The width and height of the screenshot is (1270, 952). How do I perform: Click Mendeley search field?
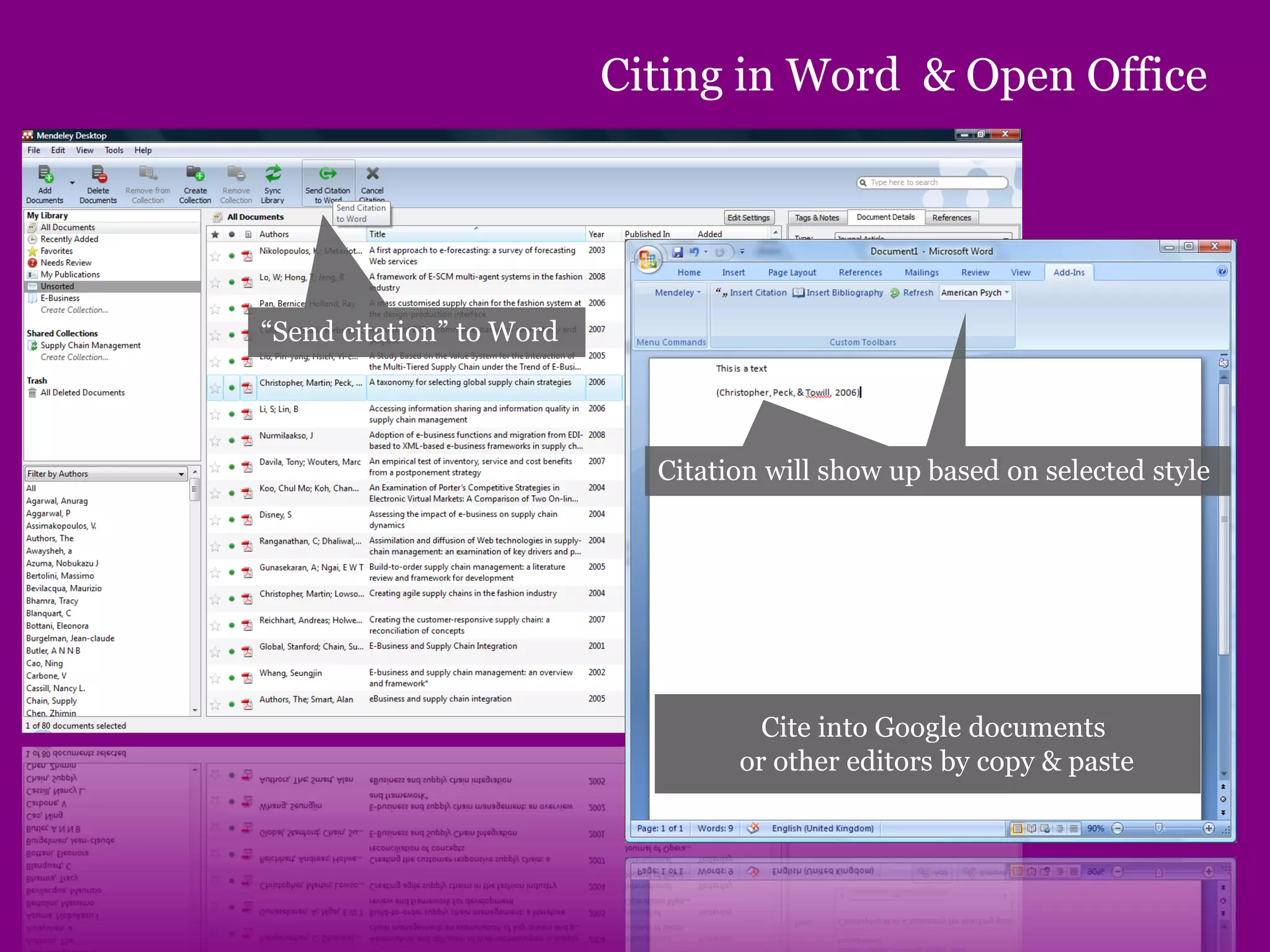point(932,182)
